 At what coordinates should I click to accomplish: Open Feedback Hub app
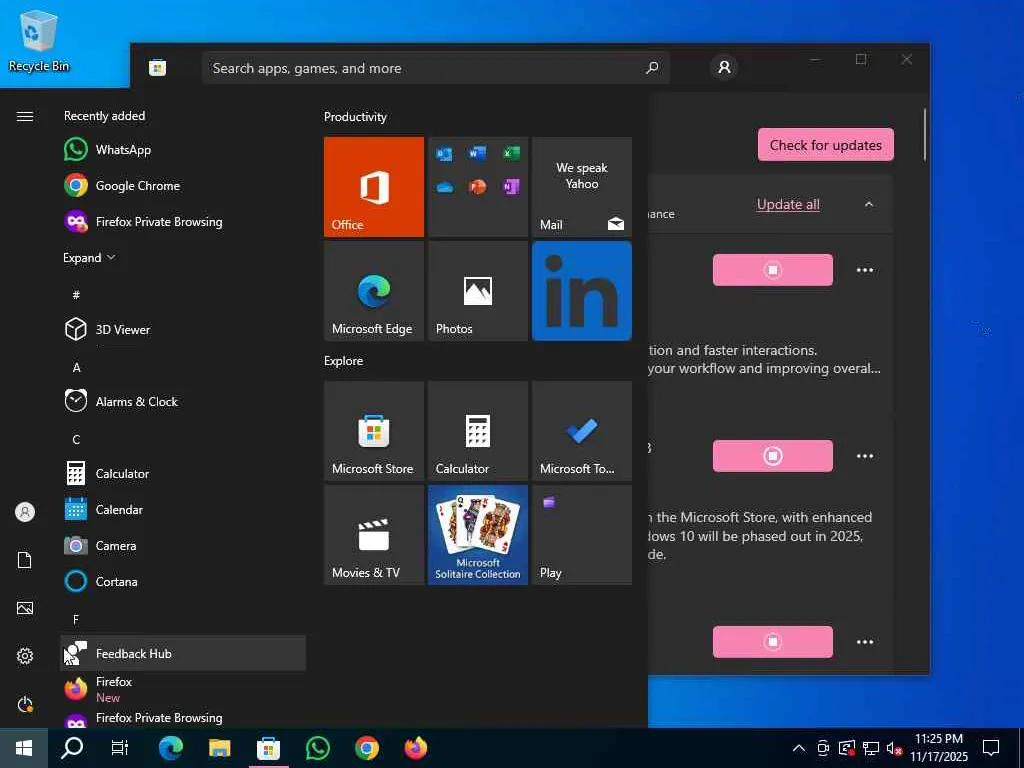(183, 653)
